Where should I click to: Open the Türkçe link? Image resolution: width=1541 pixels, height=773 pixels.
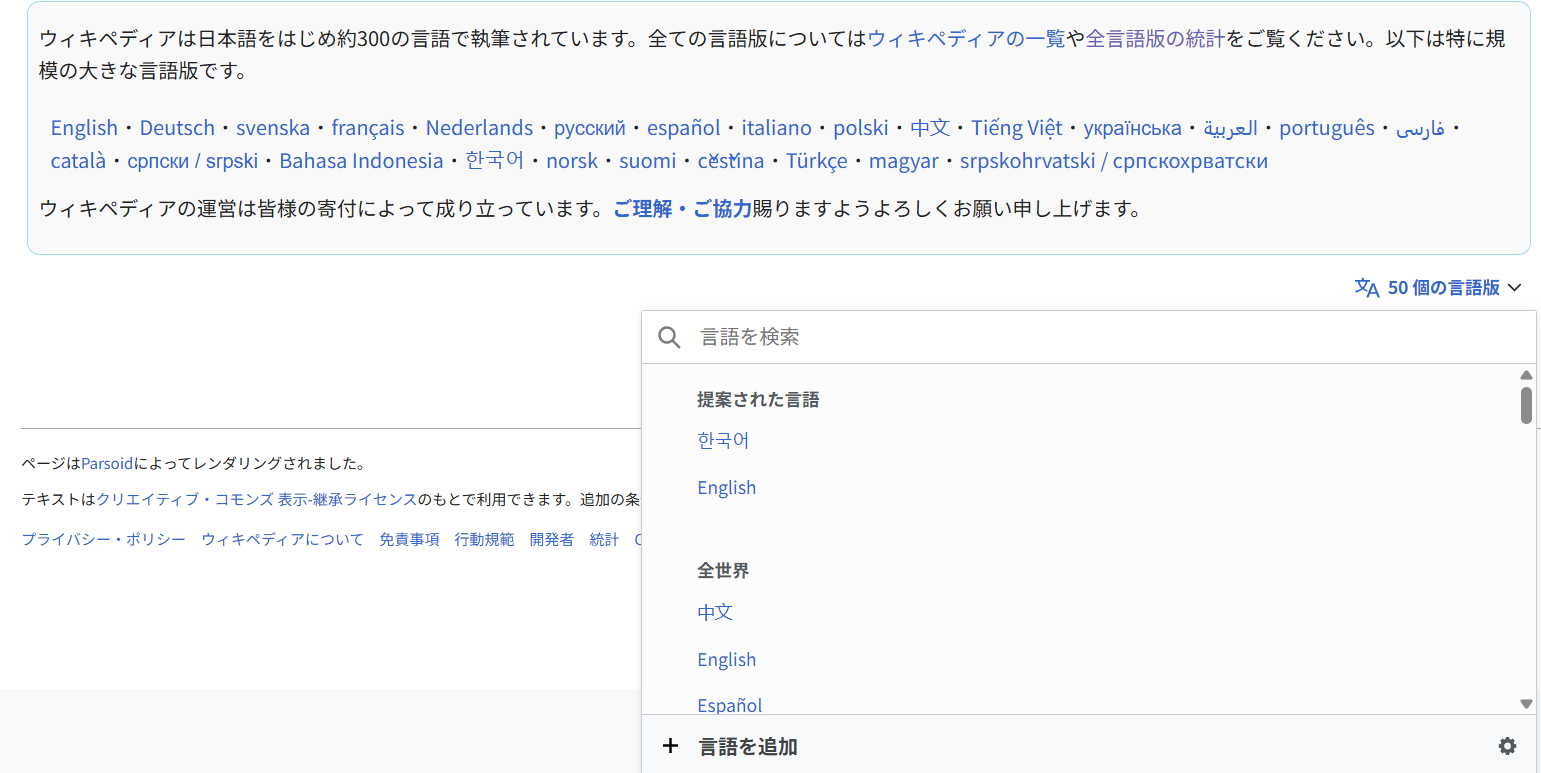tap(816, 160)
